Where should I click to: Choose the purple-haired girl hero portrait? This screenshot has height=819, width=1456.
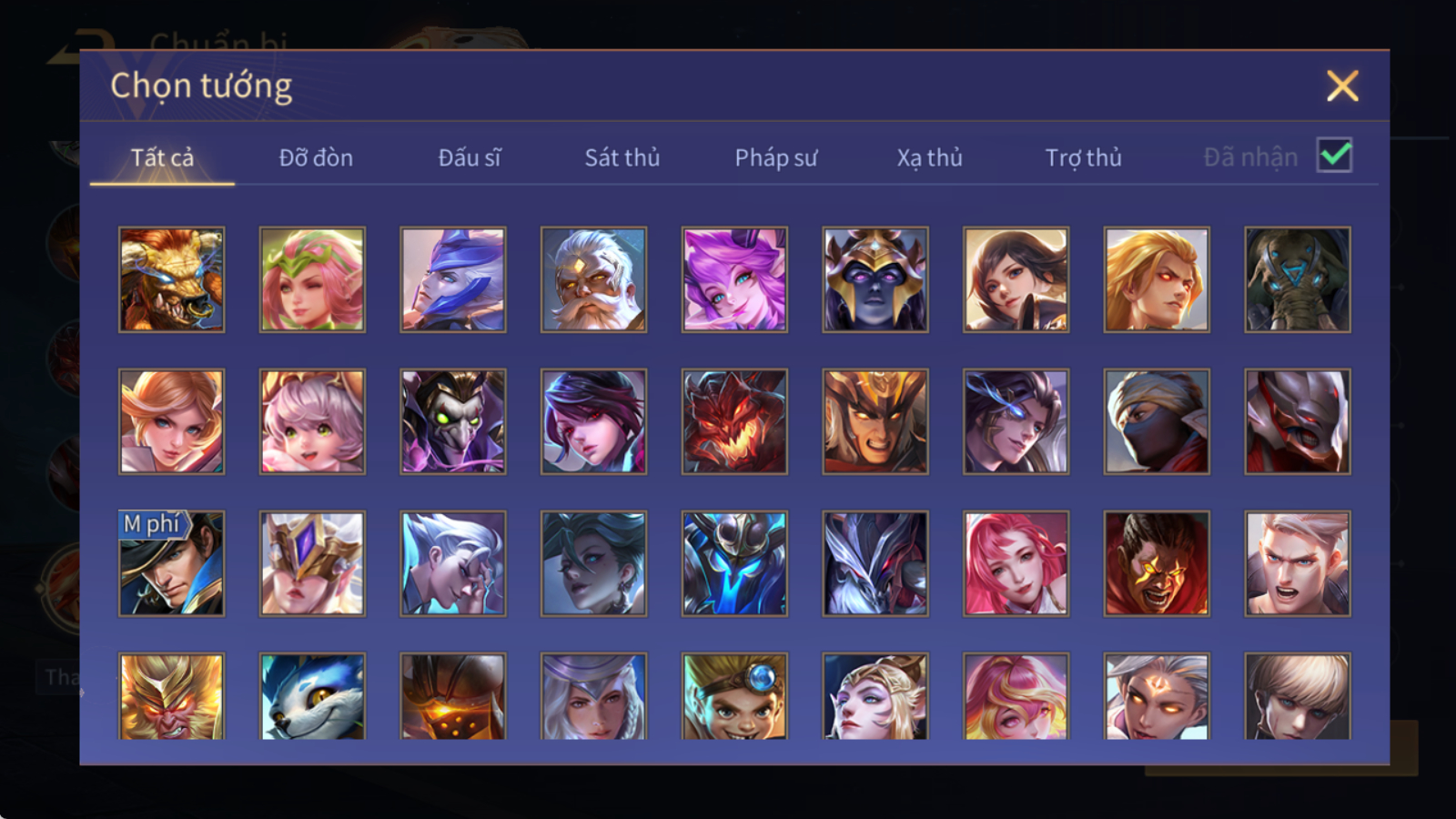(x=734, y=279)
